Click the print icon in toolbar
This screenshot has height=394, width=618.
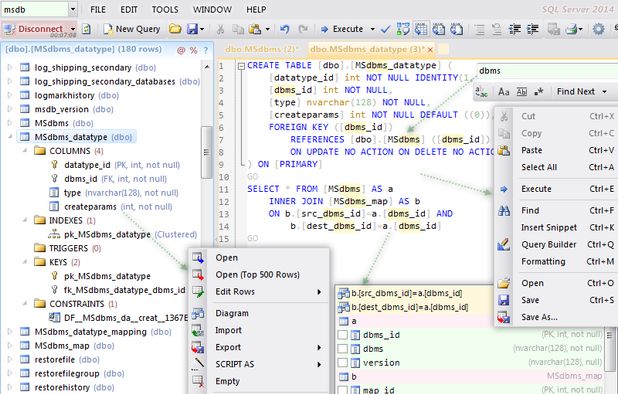(x=571, y=29)
